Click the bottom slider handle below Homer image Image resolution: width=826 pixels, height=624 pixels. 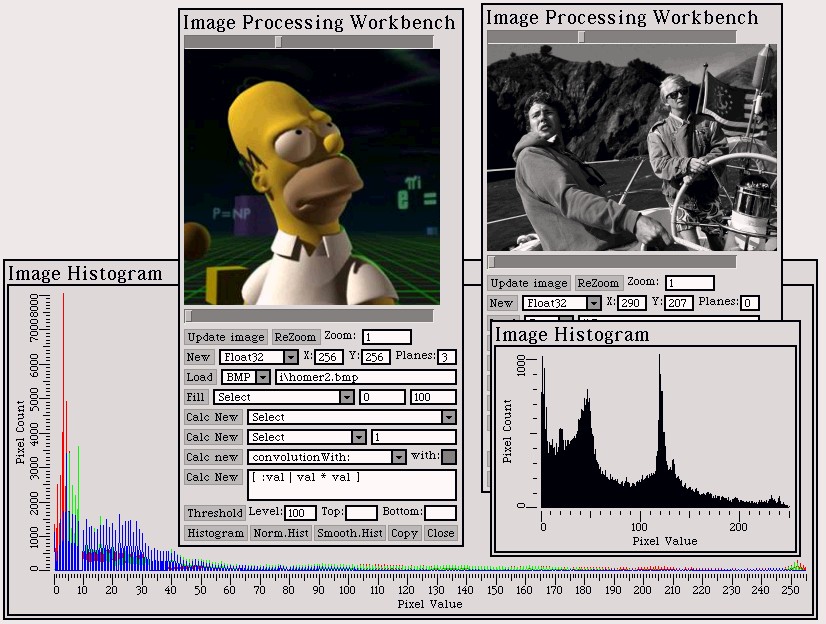click(189, 316)
